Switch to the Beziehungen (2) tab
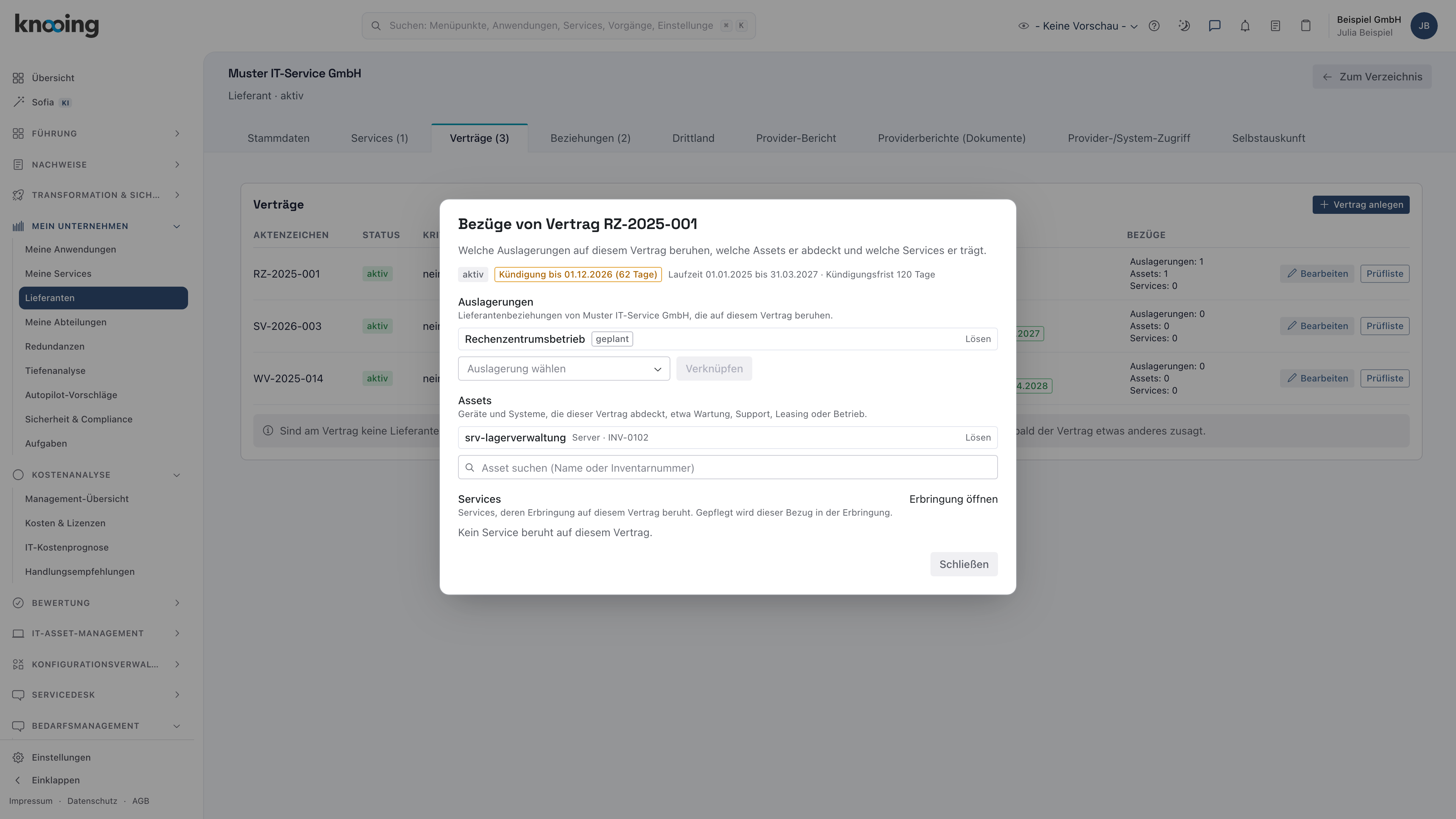The height and width of the screenshot is (819, 1456). (x=590, y=138)
